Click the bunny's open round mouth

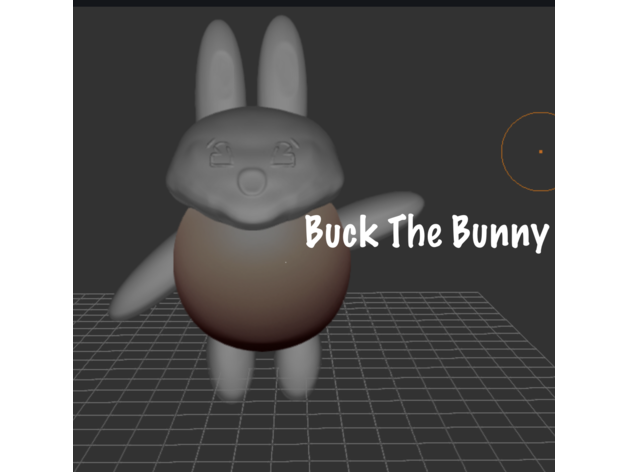click(250, 181)
